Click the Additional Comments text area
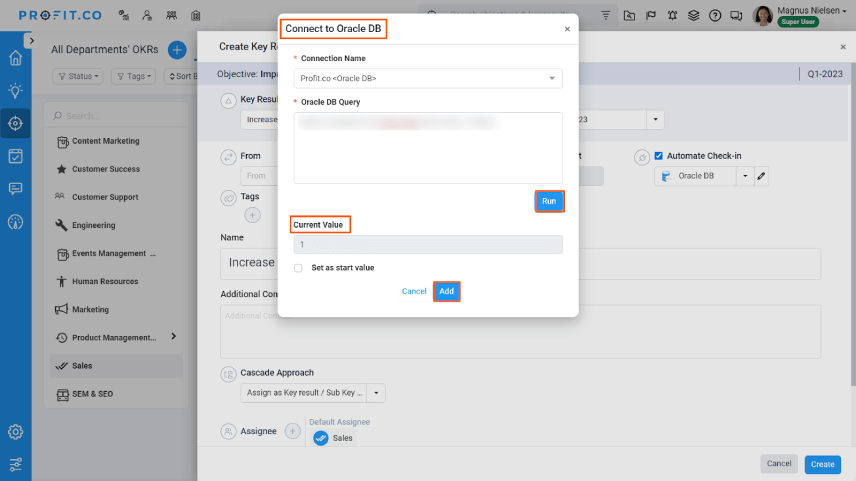 (520, 331)
